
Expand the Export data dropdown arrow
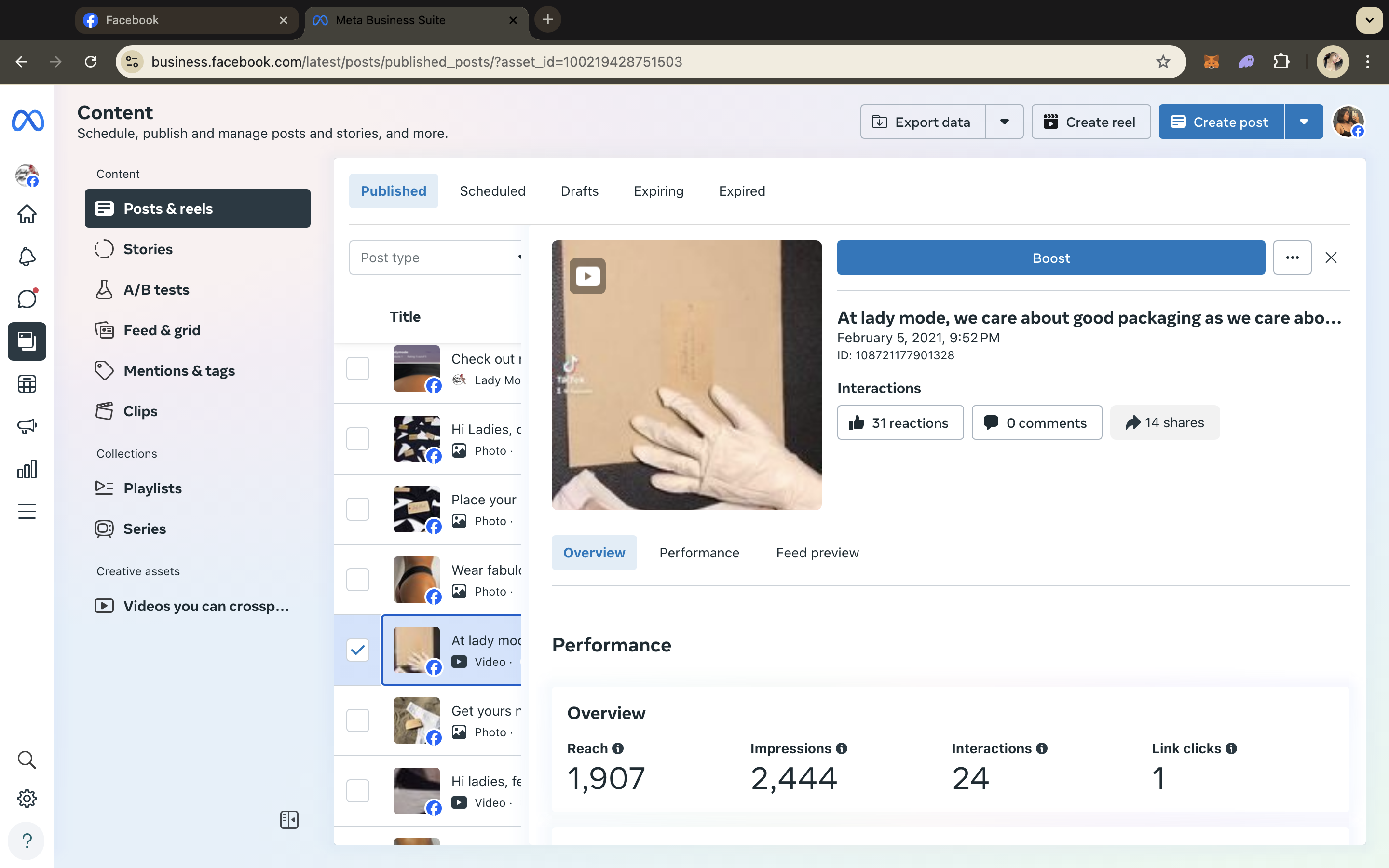pyautogui.click(x=1005, y=122)
